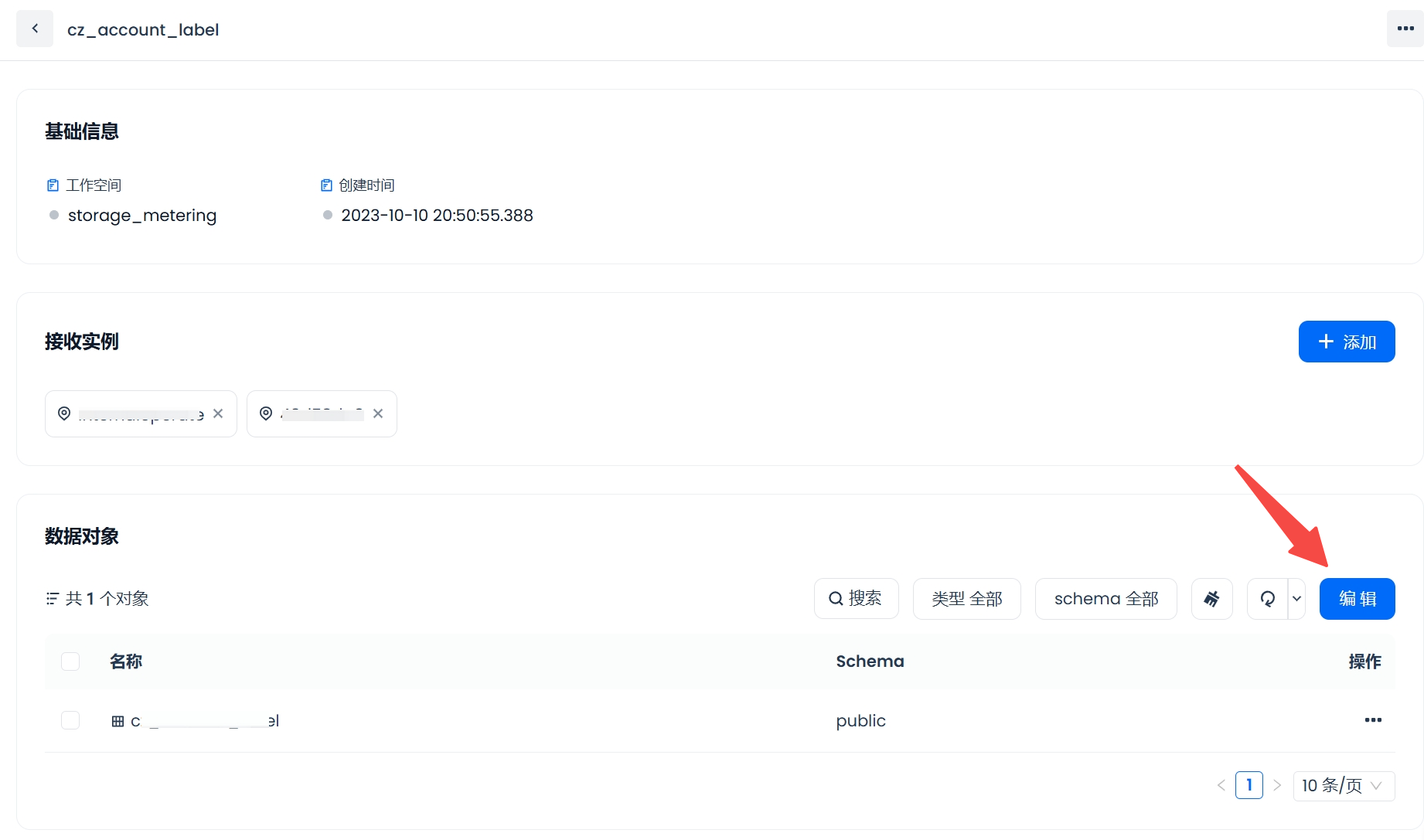
Task: Remove the first receiving instance tag
Action: 218,414
